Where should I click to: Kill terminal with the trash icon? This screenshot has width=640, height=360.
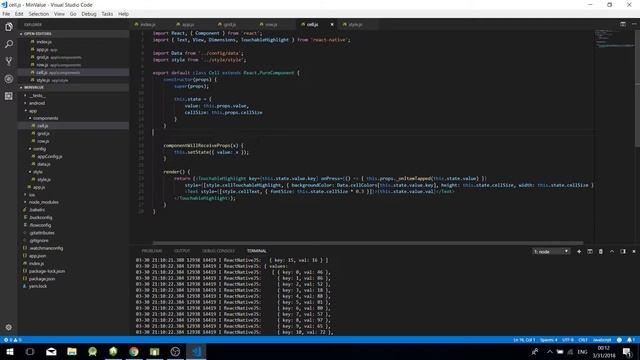pyautogui.click(x=601, y=251)
